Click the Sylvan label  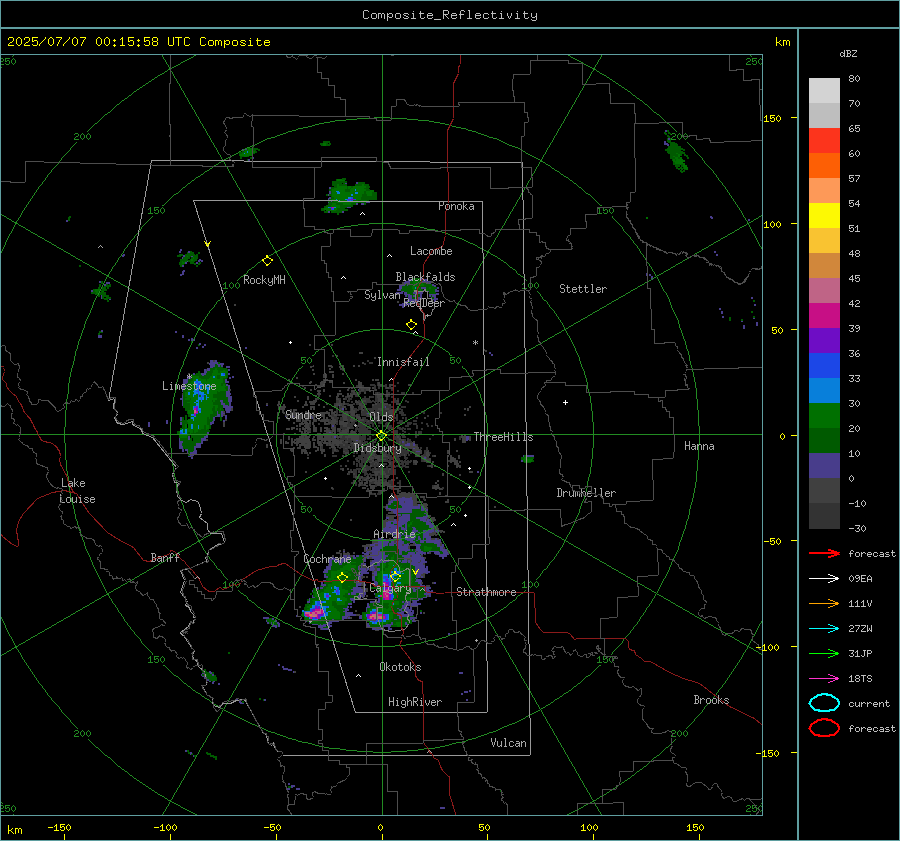[x=382, y=295]
